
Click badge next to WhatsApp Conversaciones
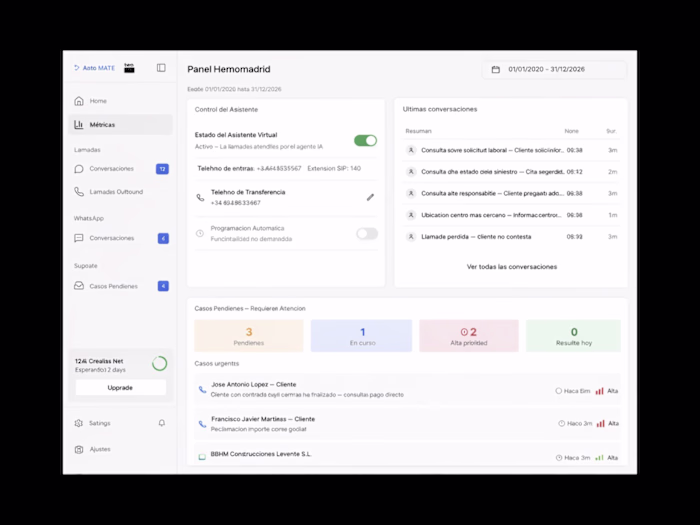[x=163, y=238]
